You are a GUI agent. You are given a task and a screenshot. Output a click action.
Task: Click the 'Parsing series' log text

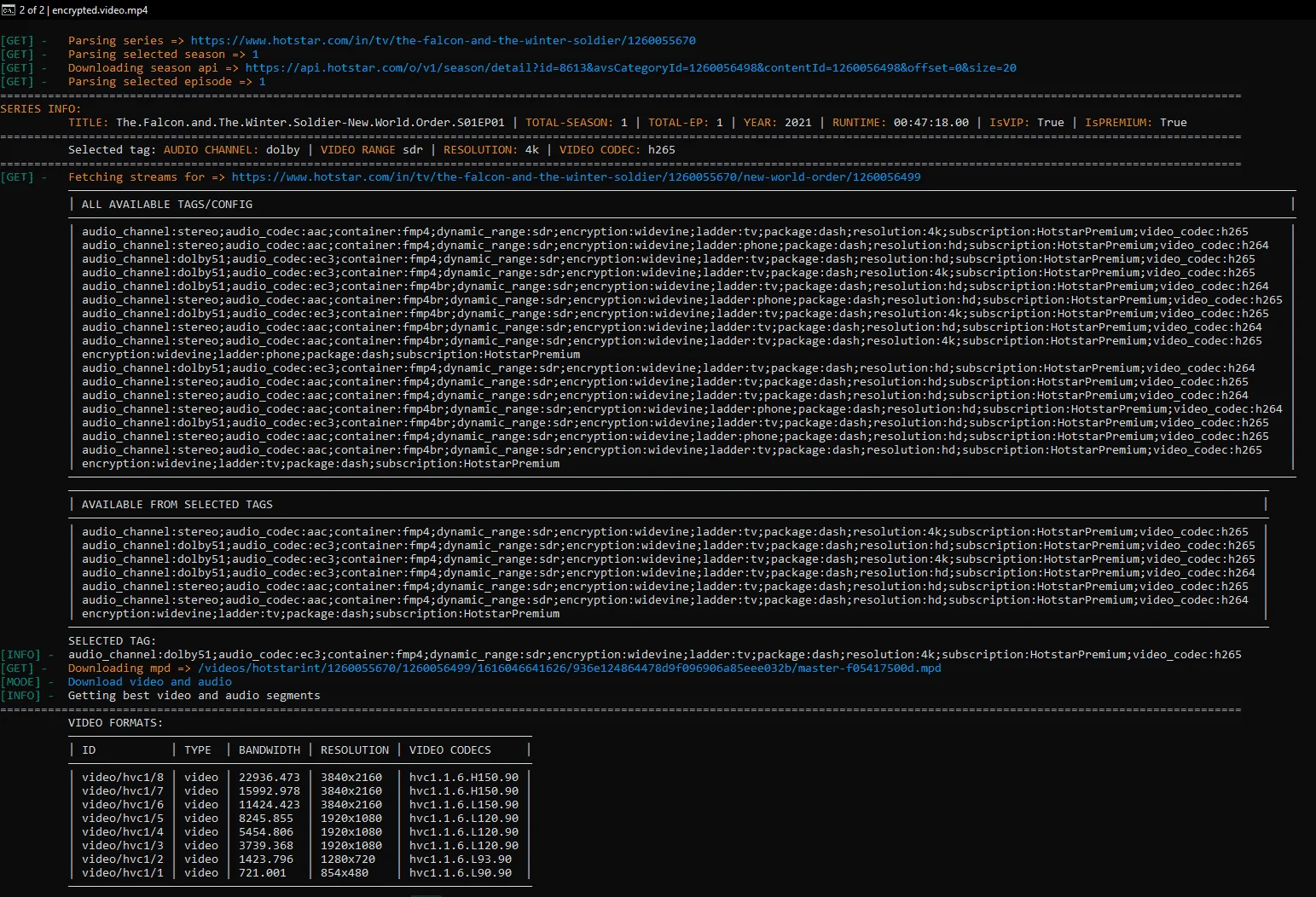click(x=116, y=41)
